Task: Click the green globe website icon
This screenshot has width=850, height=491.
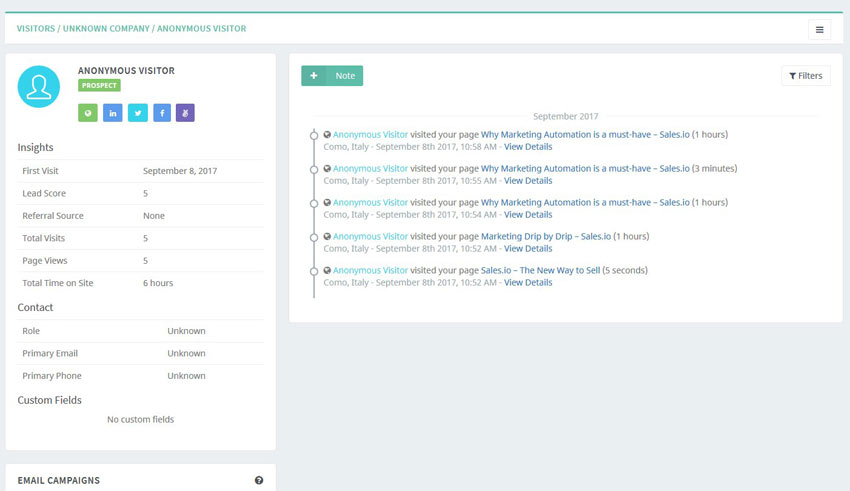Action: (x=87, y=113)
